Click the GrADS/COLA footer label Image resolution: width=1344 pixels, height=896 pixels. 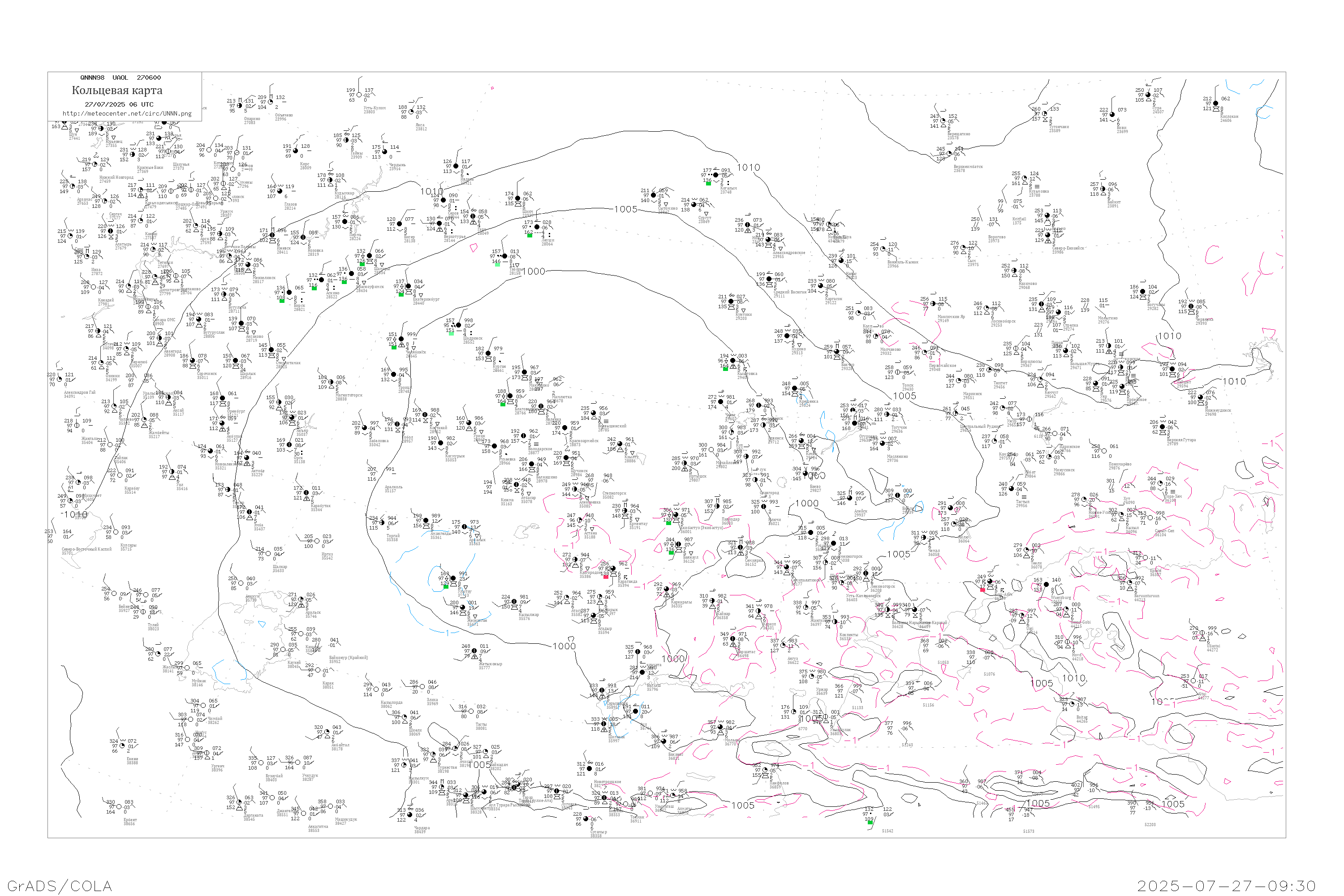[x=60, y=886]
